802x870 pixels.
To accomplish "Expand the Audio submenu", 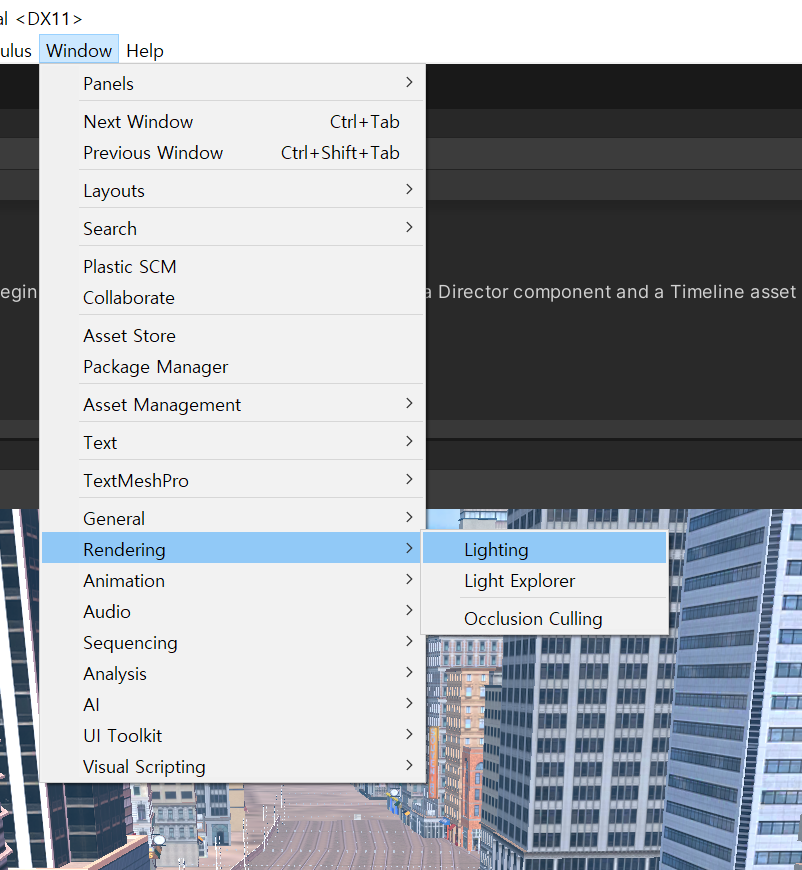I will (233, 611).
